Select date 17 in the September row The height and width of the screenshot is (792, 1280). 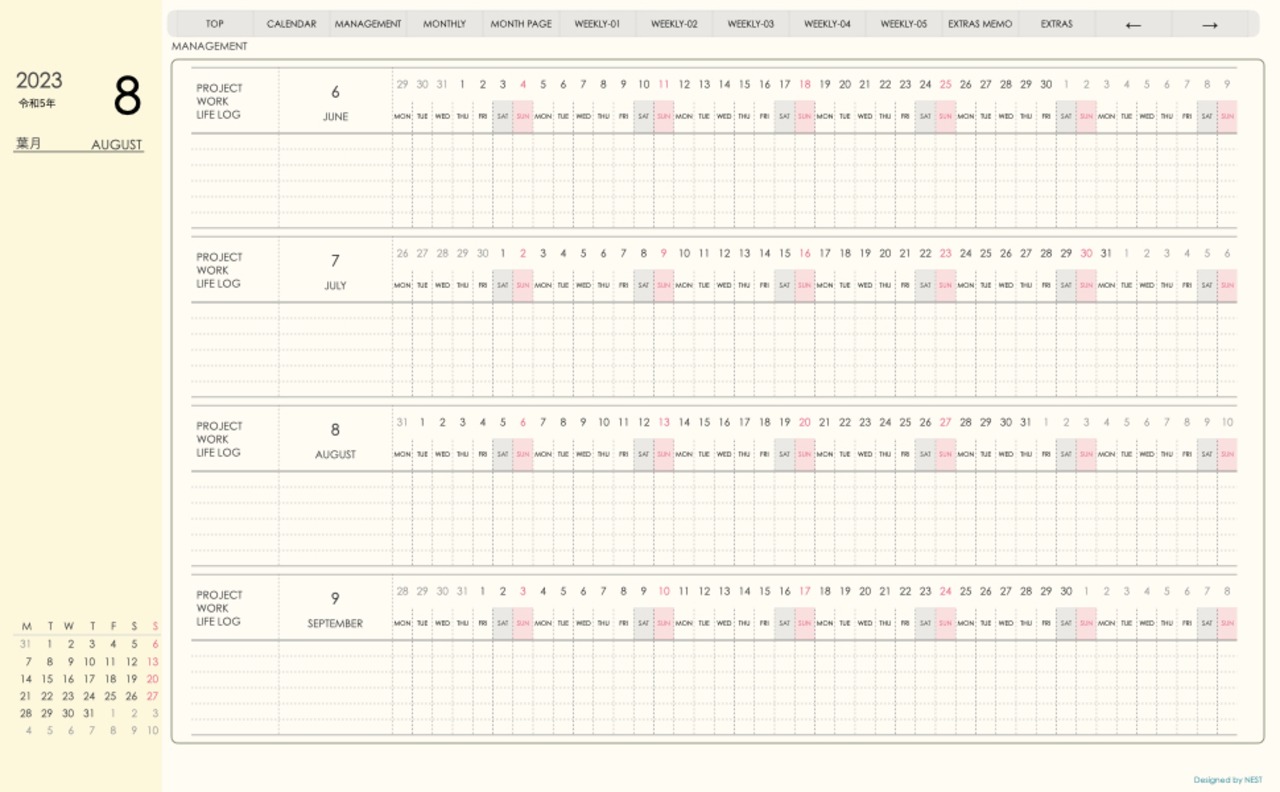[x=805, y=592]
